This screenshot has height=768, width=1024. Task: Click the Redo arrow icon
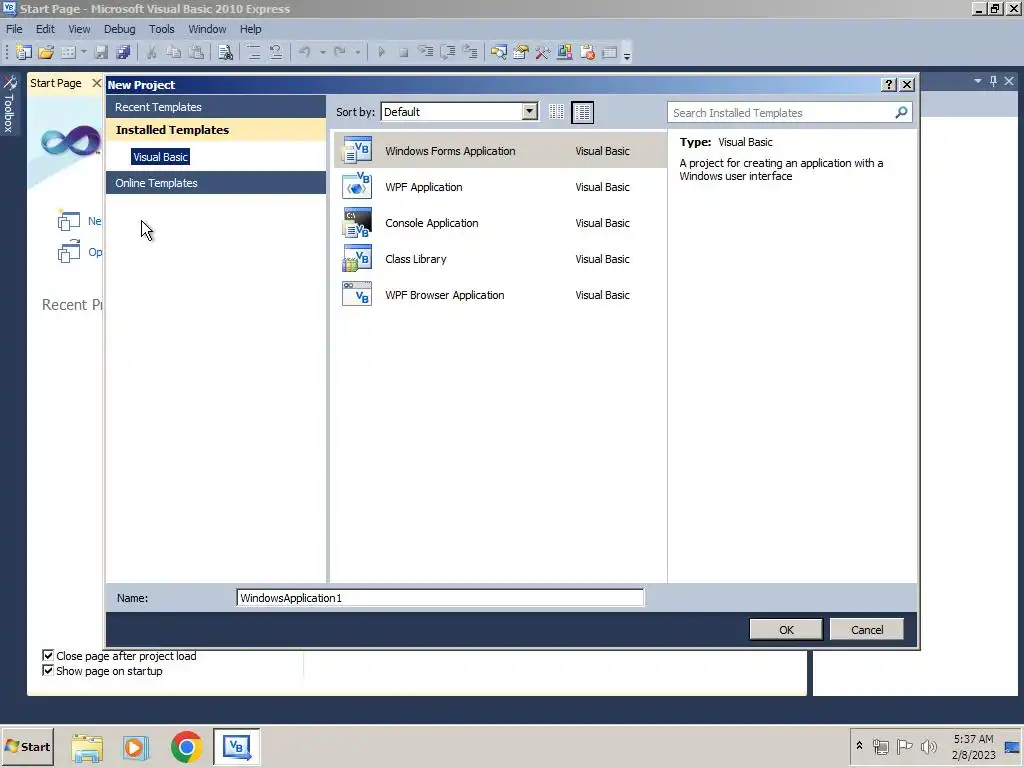coord(340,52)
